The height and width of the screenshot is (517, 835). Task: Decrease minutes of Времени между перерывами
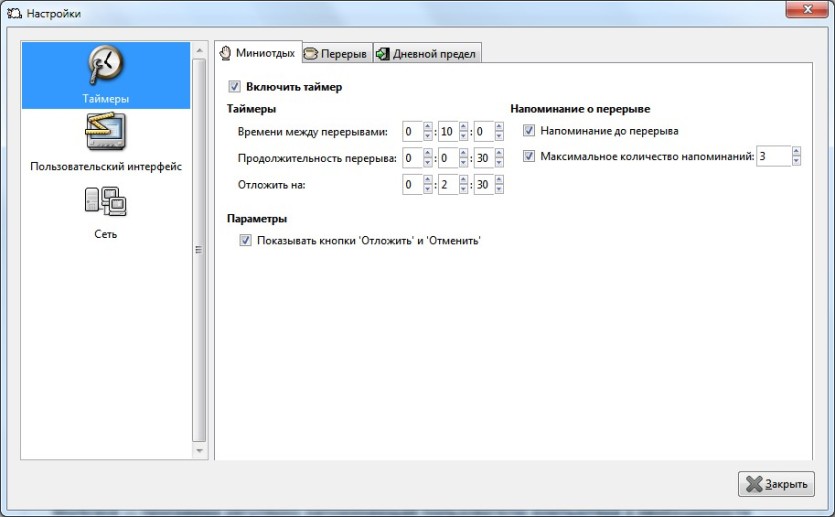[x=463, y=136]
